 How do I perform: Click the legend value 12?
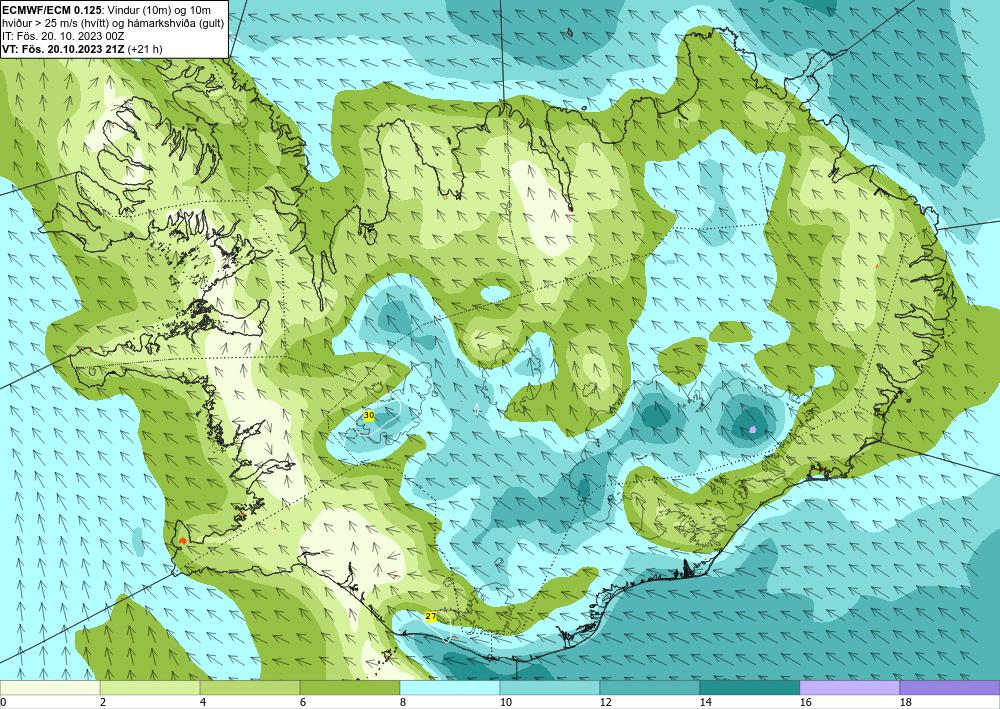point(606,703)
